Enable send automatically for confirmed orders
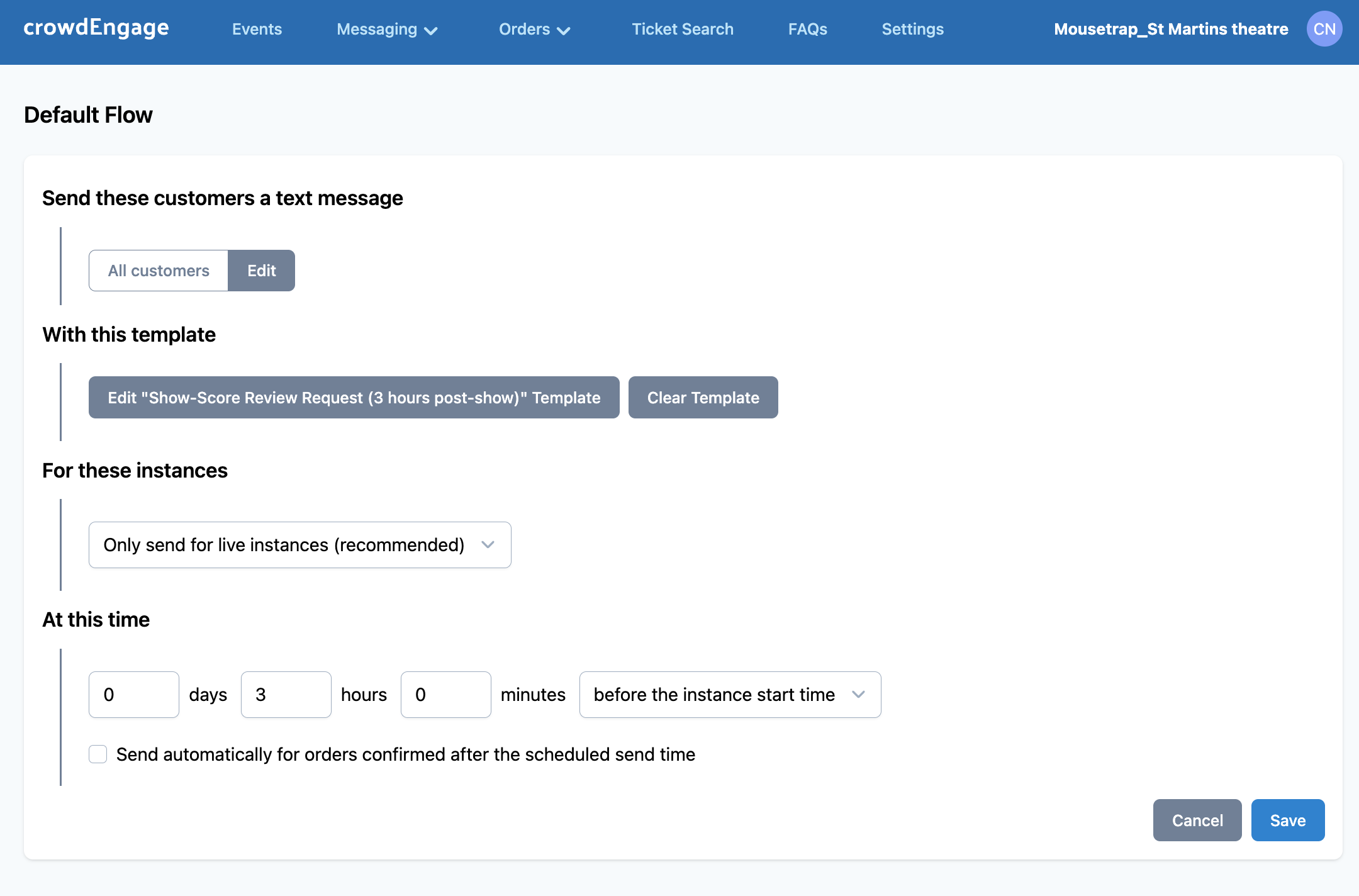 pyautogui.click(x=98, y=754)
